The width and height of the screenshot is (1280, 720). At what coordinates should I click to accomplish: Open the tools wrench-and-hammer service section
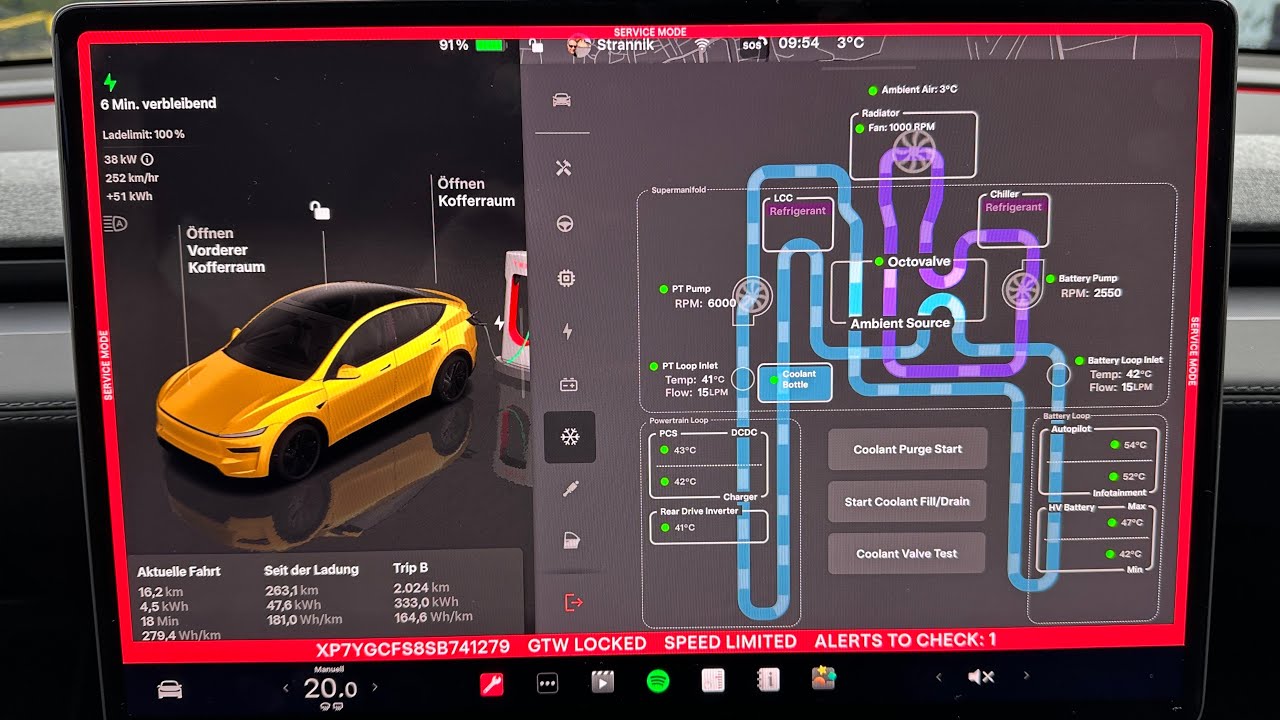[x=564, y=168]
